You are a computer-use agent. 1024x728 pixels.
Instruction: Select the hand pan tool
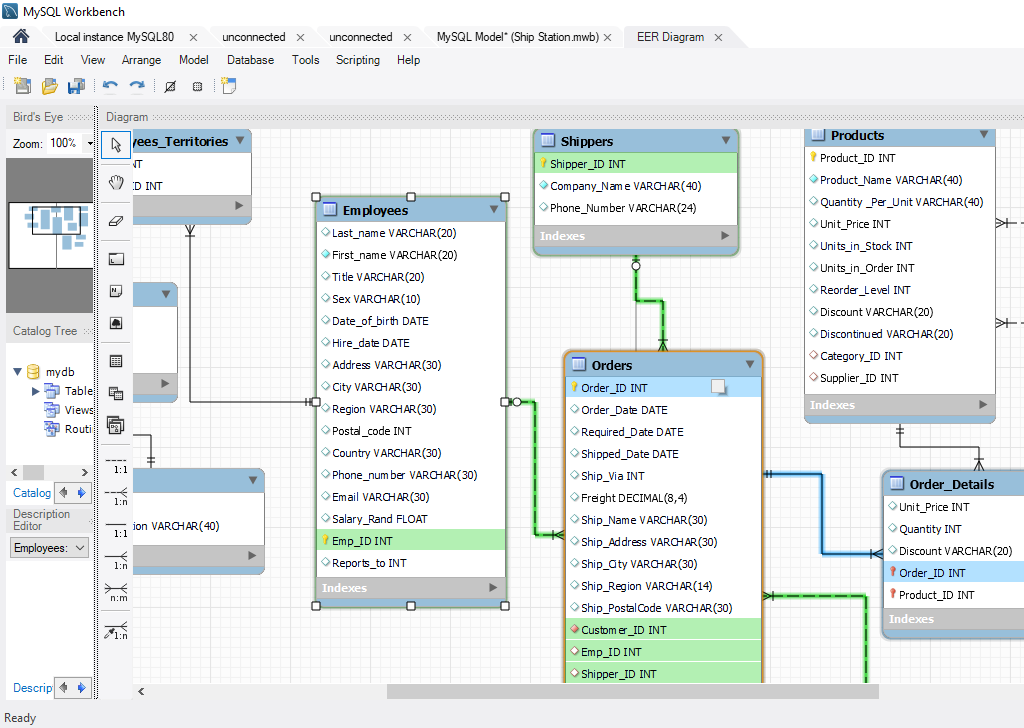[116, 183]
